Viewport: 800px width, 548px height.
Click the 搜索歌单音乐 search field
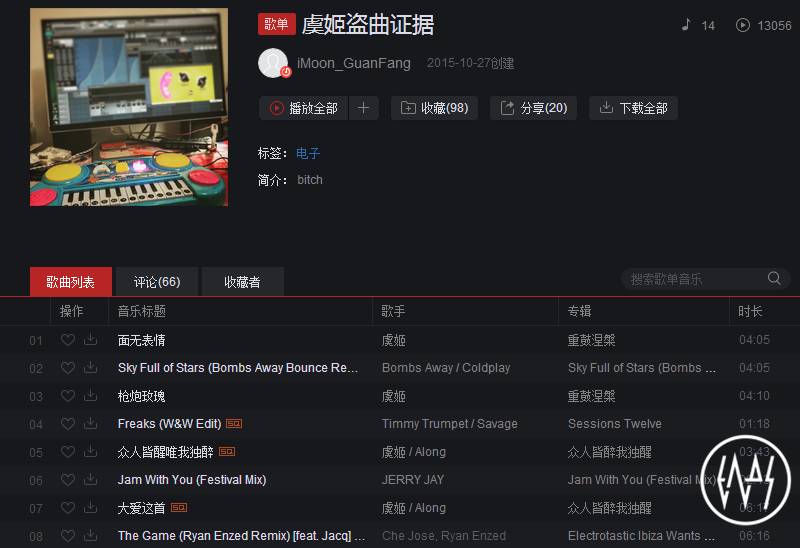tap(695, 279)
